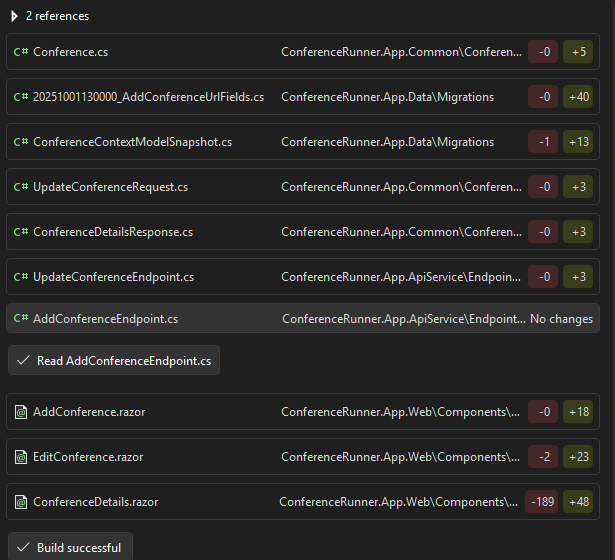
Task: Click the +23 additions badge for EditConference.razor
Action: pos(577,457)
